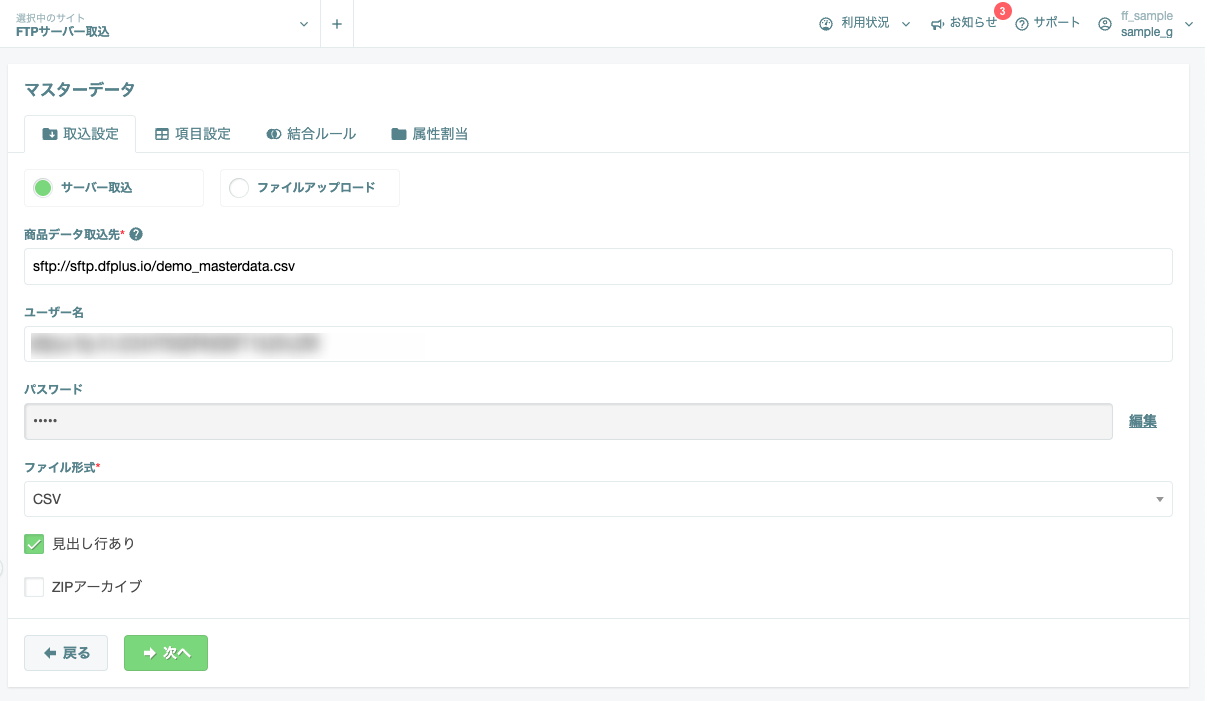Enable the ZIPアーカイブ checkbox
The height and width of the screenshot is (701, 1208).
34,587
